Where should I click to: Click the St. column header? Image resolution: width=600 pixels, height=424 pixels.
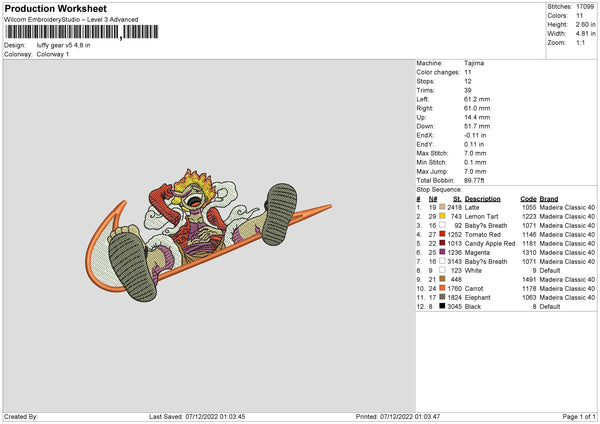457,199
